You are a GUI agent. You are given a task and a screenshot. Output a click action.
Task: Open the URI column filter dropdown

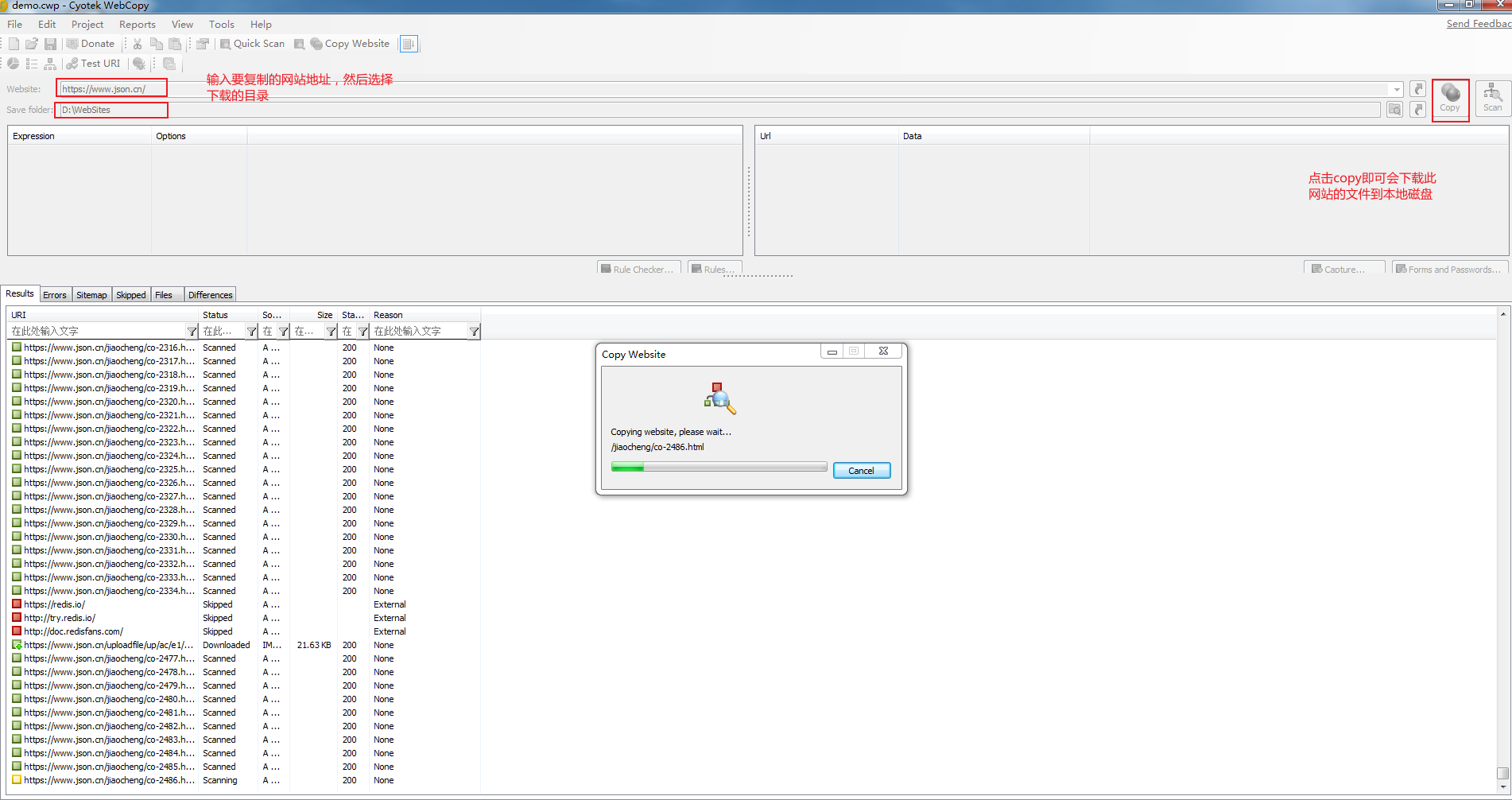tap(192, 332)
